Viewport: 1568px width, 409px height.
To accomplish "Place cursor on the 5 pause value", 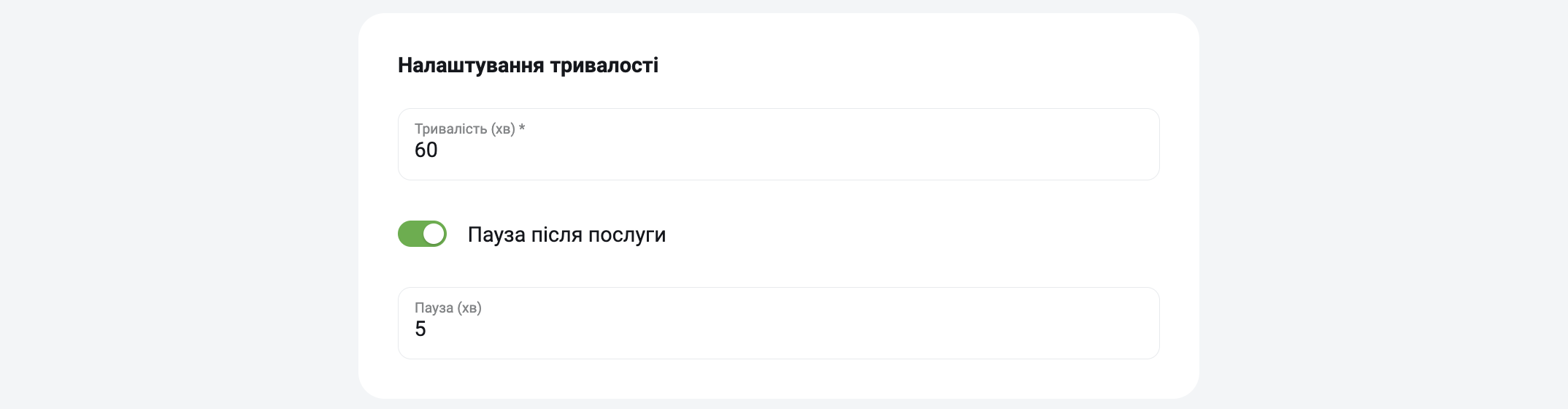I will pyautogui.click(x=420, y=329).
